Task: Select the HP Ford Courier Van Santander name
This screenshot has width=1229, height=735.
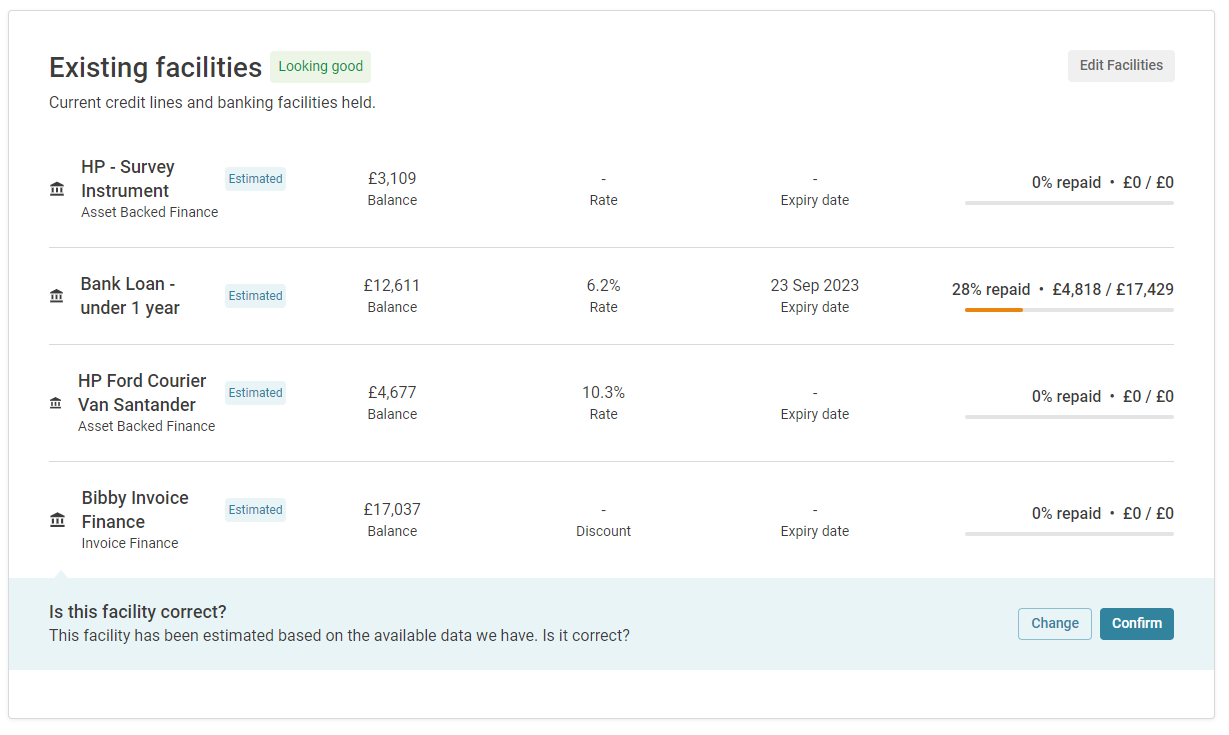Action: coord(142,393)
